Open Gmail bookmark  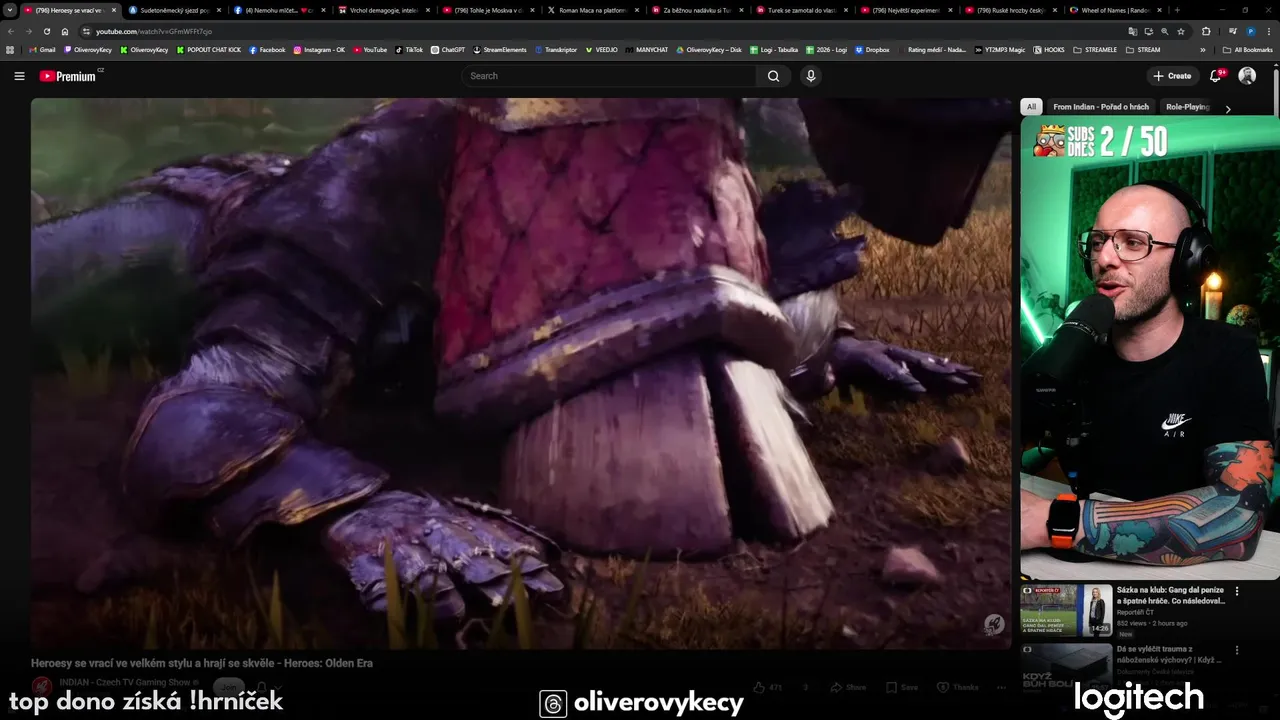43,49
